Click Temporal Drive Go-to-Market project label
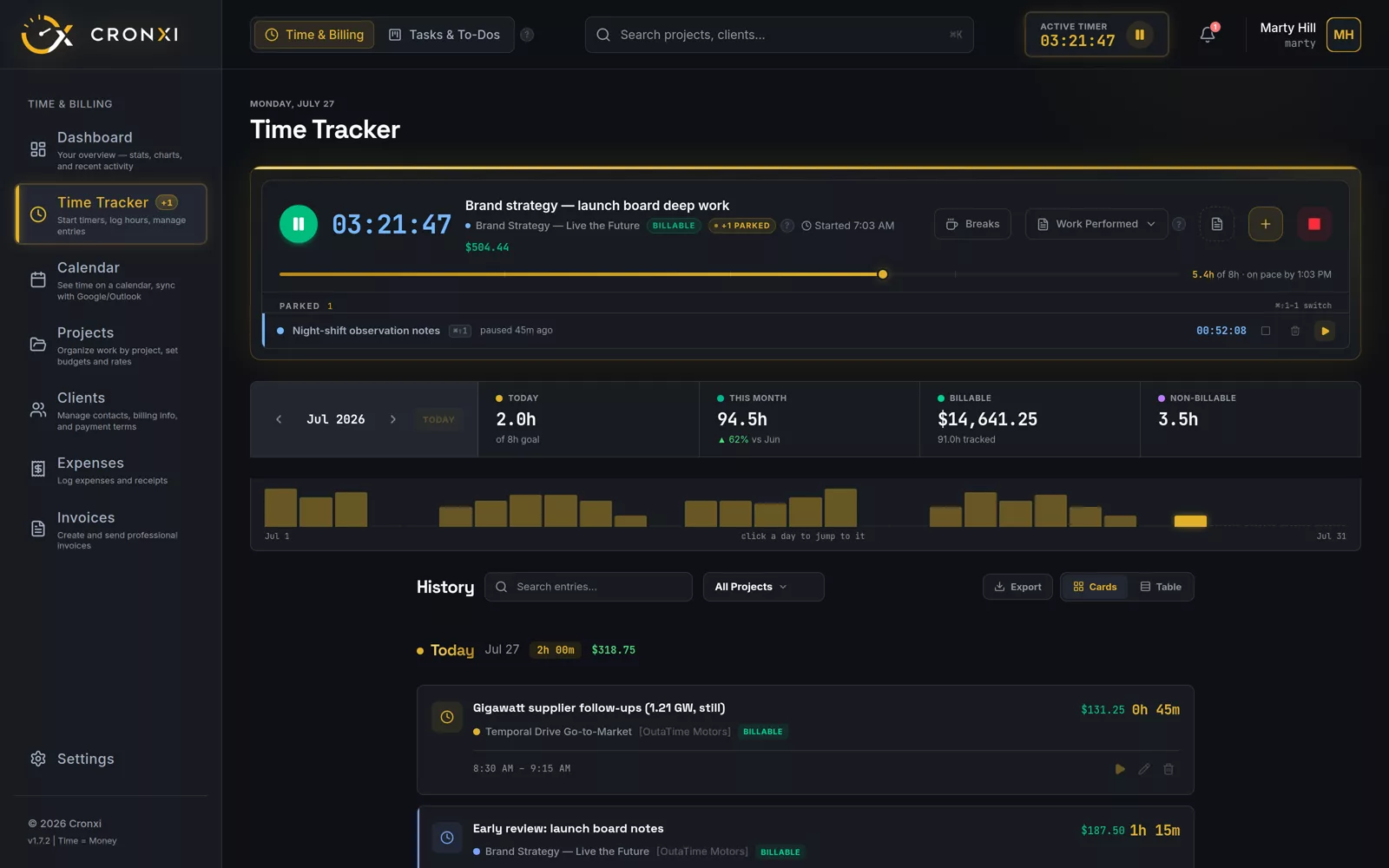This screenshot has height=868, width=1389. [x=558, y=732]
